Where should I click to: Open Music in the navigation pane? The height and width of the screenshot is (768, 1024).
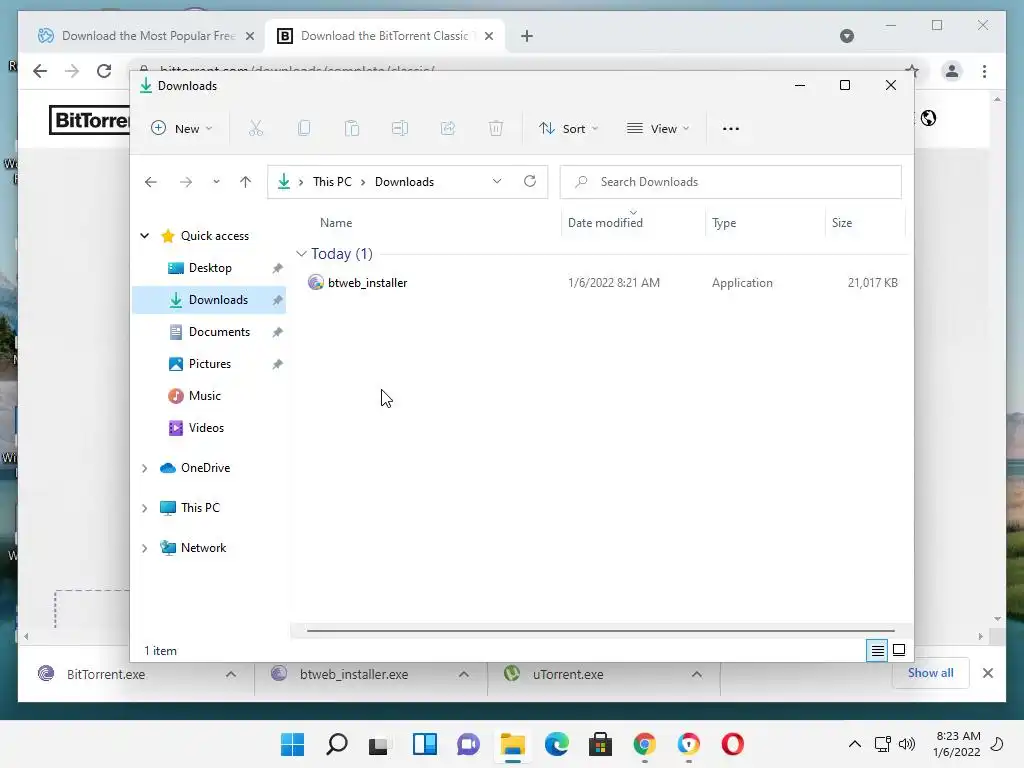210,396
